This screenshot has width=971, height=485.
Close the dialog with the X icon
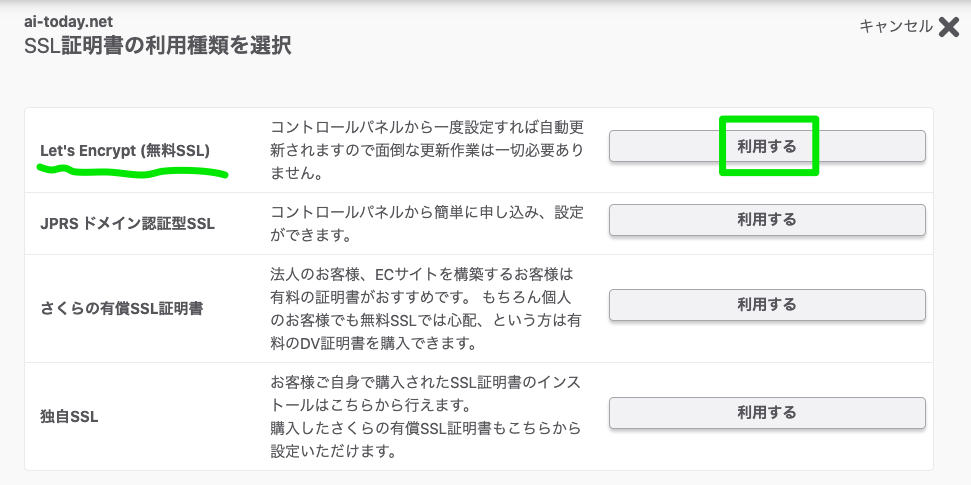[x=948, y=27]
